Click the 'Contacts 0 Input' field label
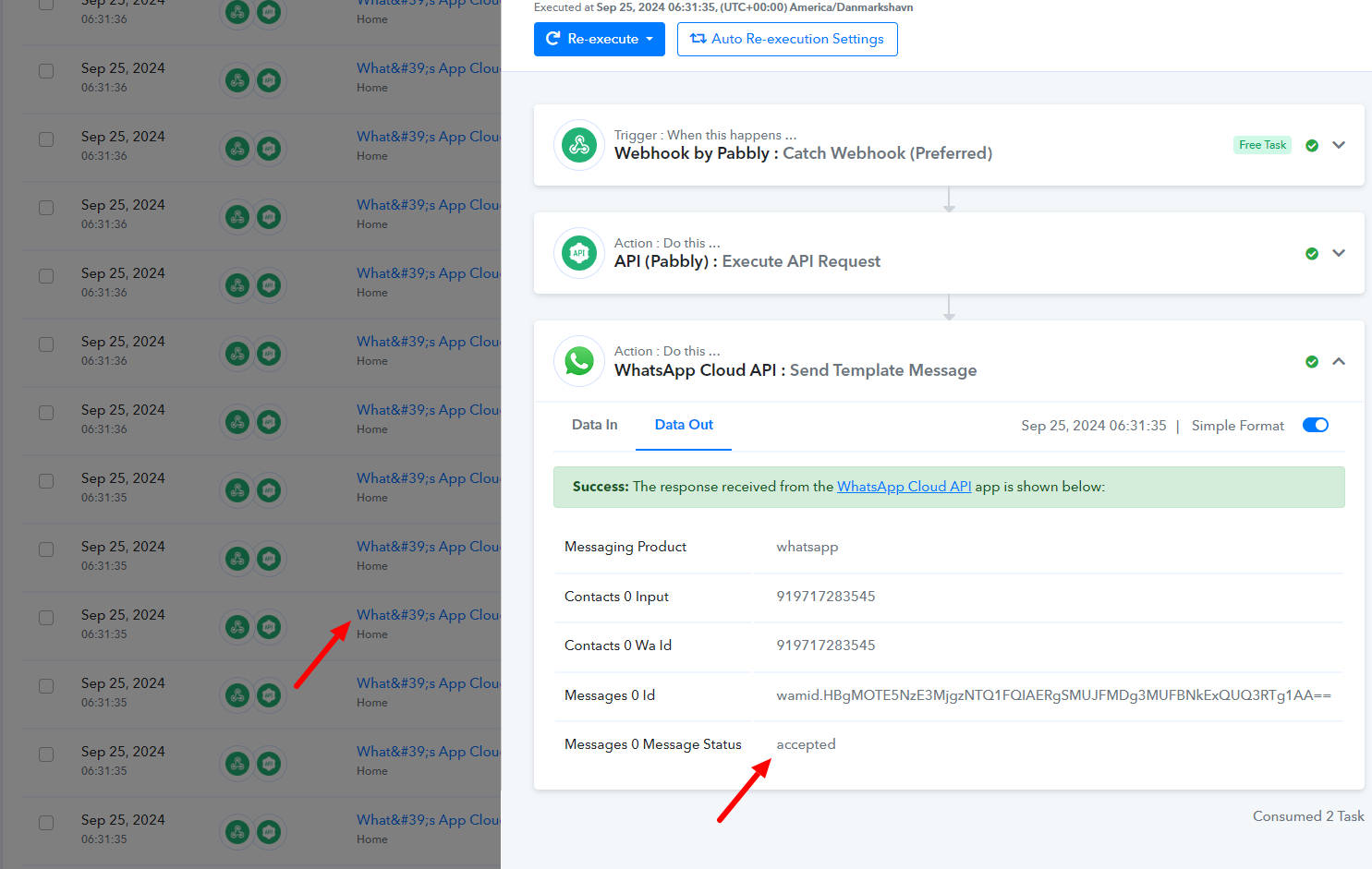Image resolution: width=1372 pixels, height=869 pixels. [x=616, y=597]
